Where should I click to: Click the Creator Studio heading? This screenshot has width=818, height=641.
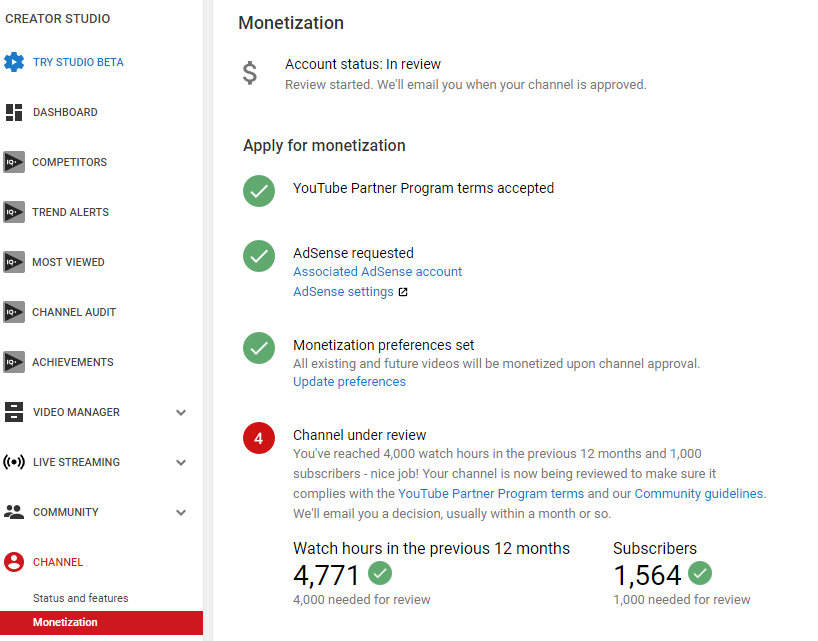(x=57, y=19)
